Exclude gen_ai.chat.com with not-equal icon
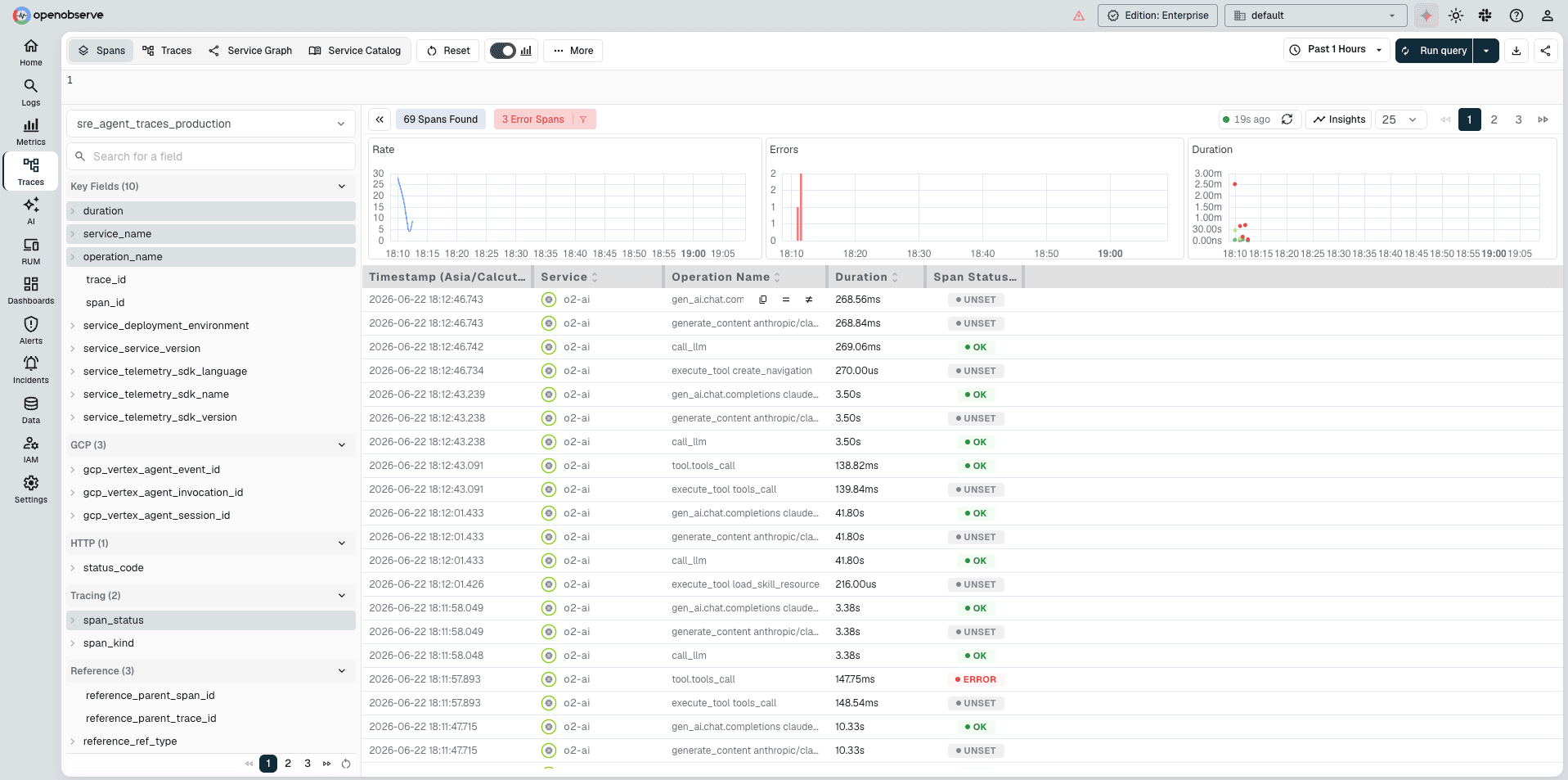The image size is (1568, 780). coord(809,300)
